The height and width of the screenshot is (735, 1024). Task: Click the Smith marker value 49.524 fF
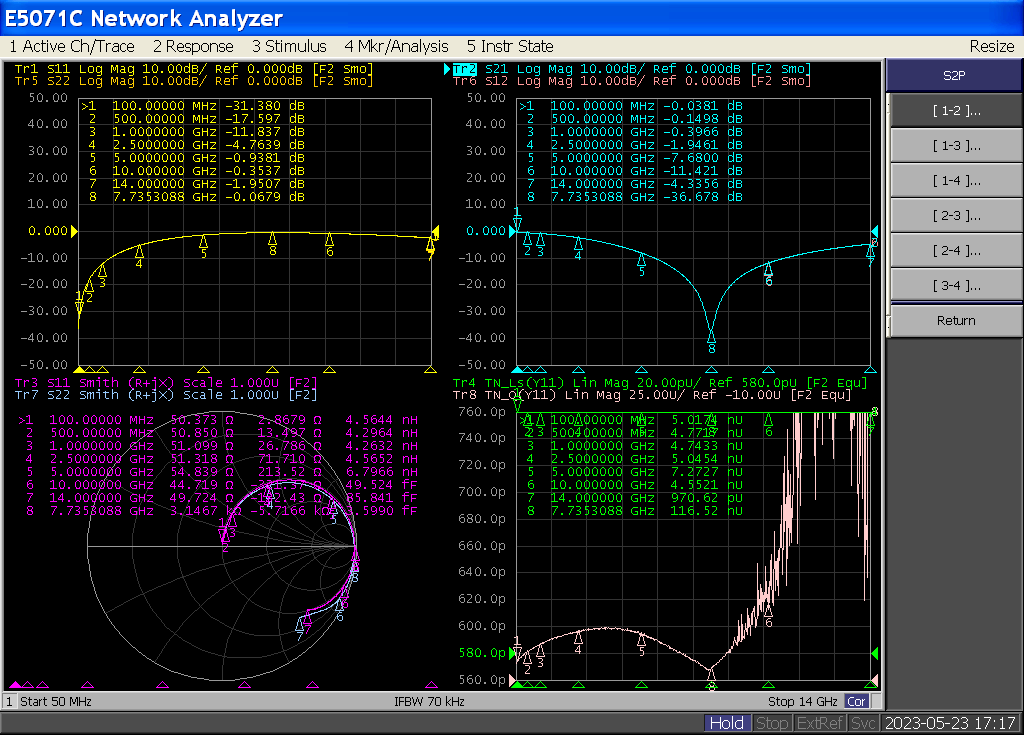tap(381, 485)
